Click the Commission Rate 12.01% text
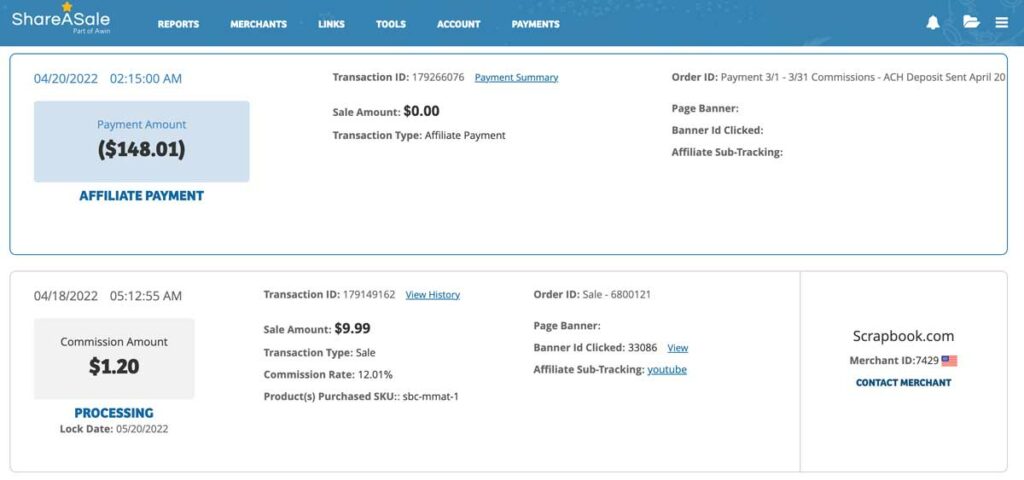The image size is (1024, 480). pos(328,375)
